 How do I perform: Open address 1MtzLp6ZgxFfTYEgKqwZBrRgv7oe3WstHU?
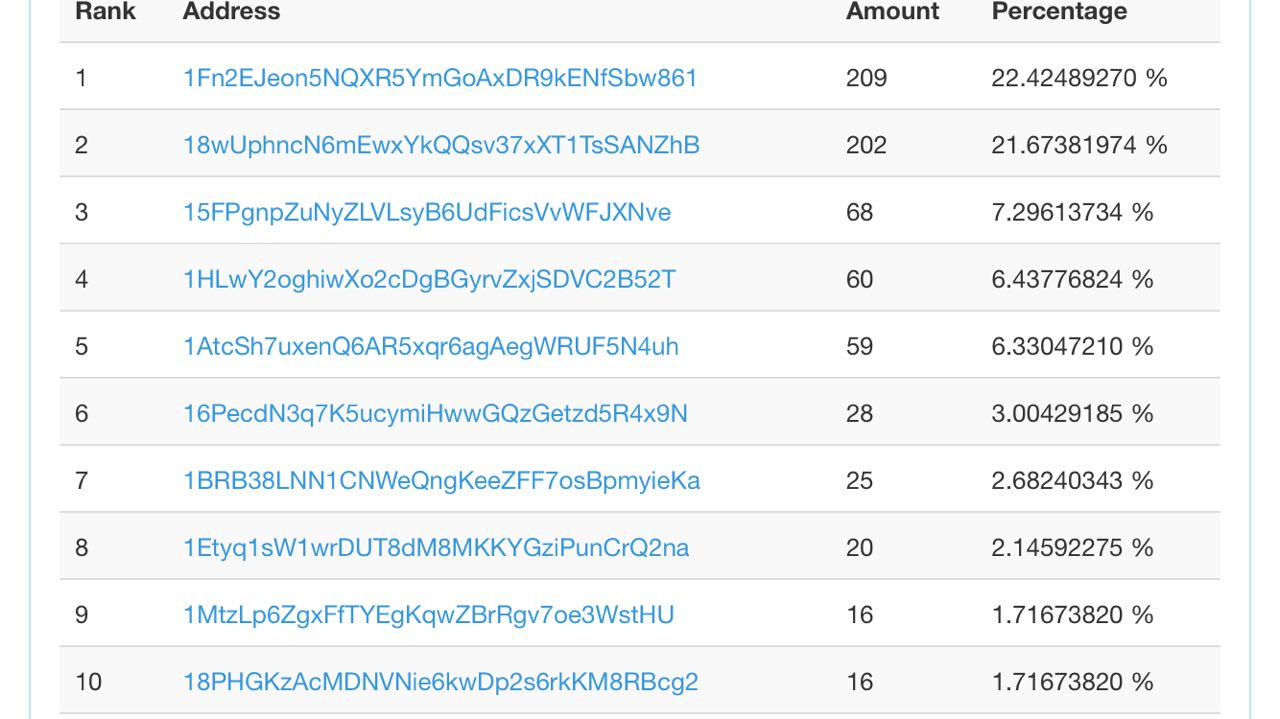(429, 614)
